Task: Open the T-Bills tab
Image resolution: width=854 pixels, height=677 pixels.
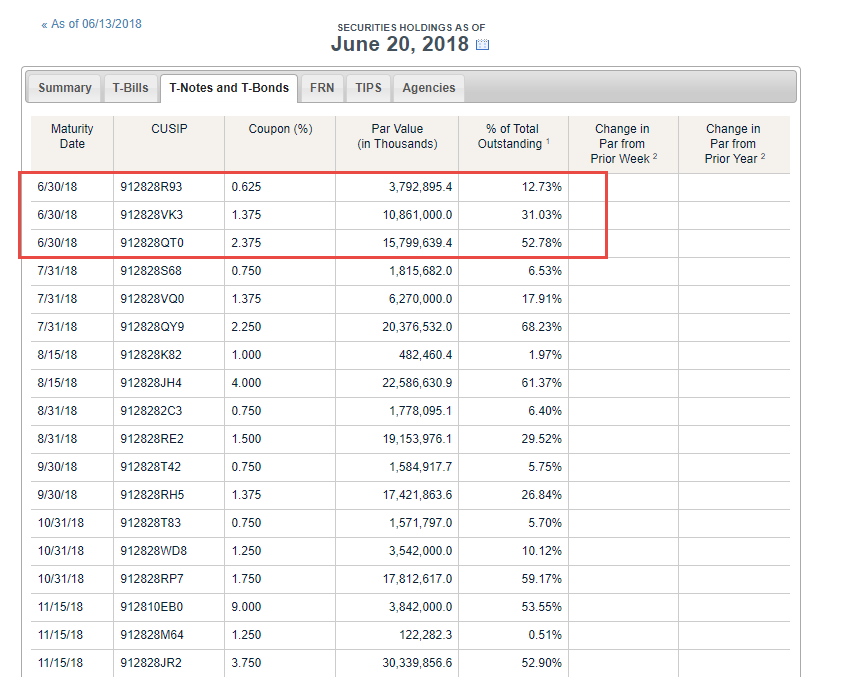Action: click(129, 88)
